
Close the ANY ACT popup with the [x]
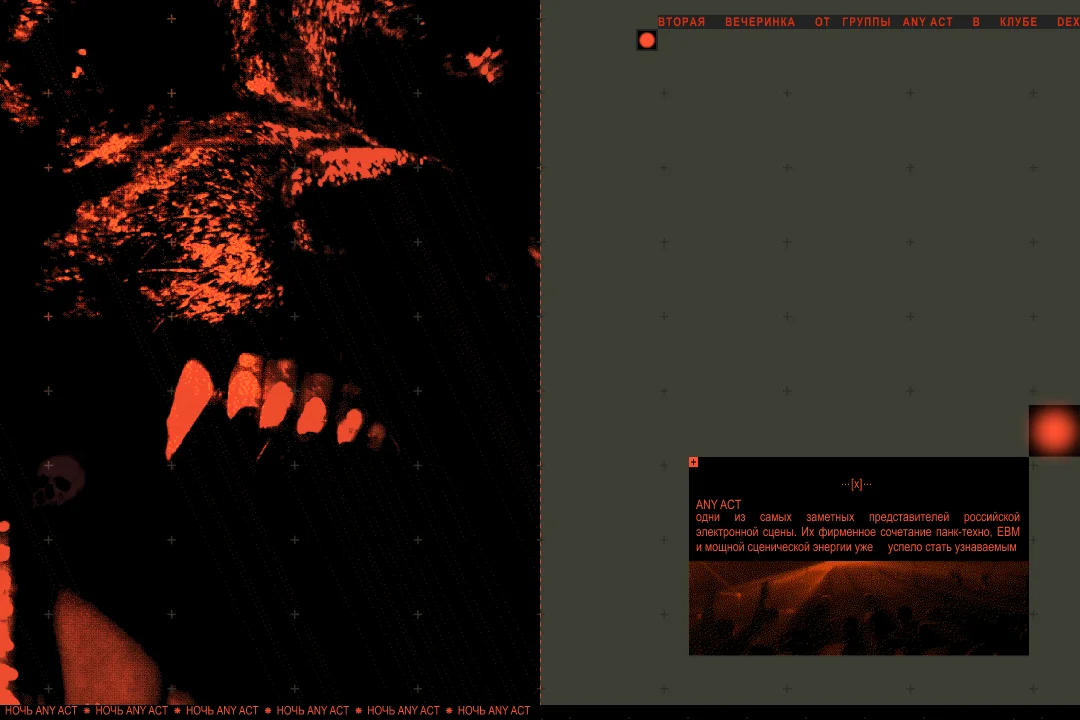pyautogui.click(x=856, y=484)
